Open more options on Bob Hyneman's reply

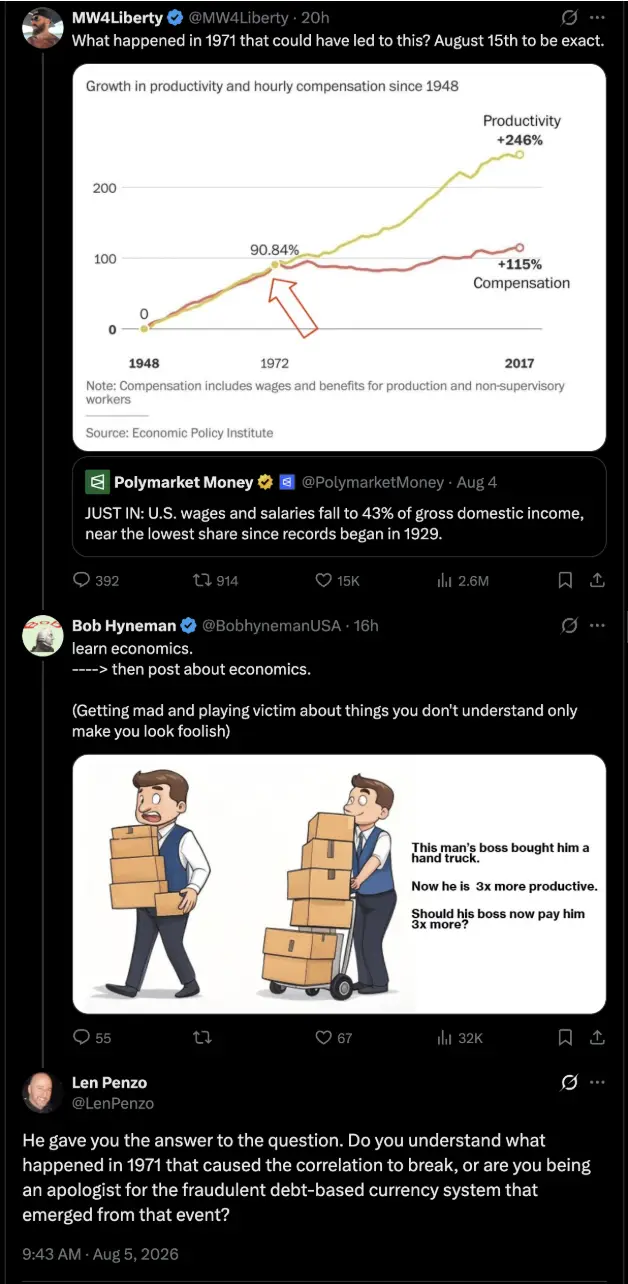597,625
